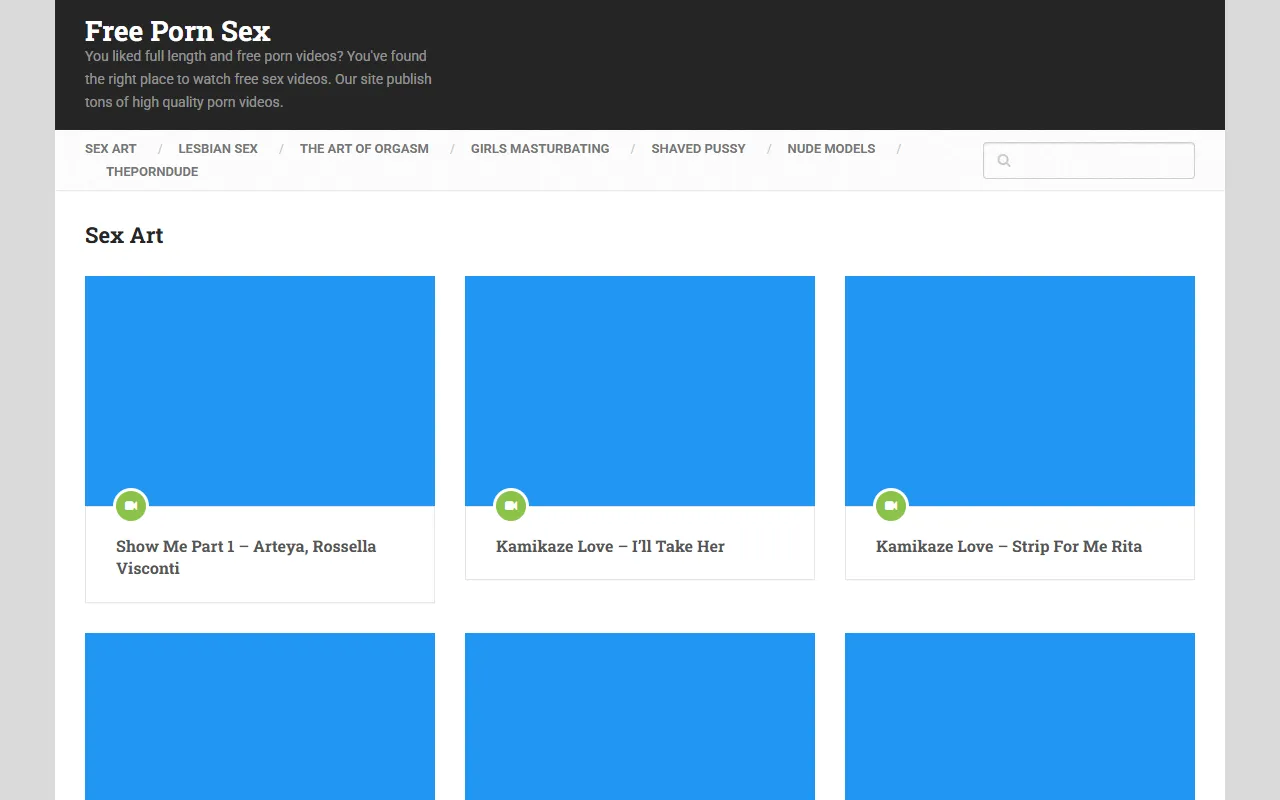Screen dimensions: 1280x800
Task: Open the Sex Art menu item
Action: click(111, 149)
